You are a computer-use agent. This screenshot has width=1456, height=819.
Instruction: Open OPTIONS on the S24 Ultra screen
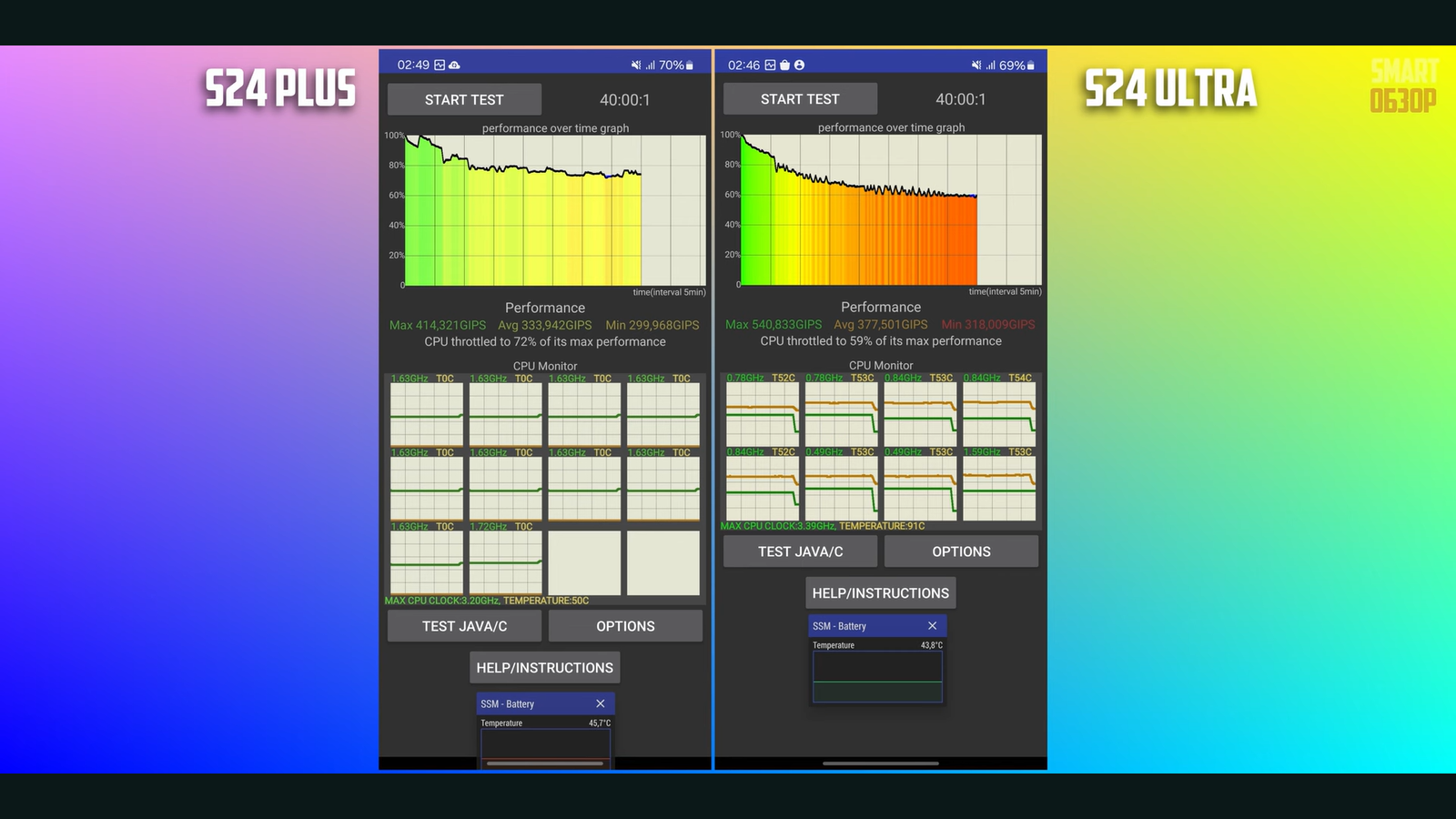click(x=961, y=551)
